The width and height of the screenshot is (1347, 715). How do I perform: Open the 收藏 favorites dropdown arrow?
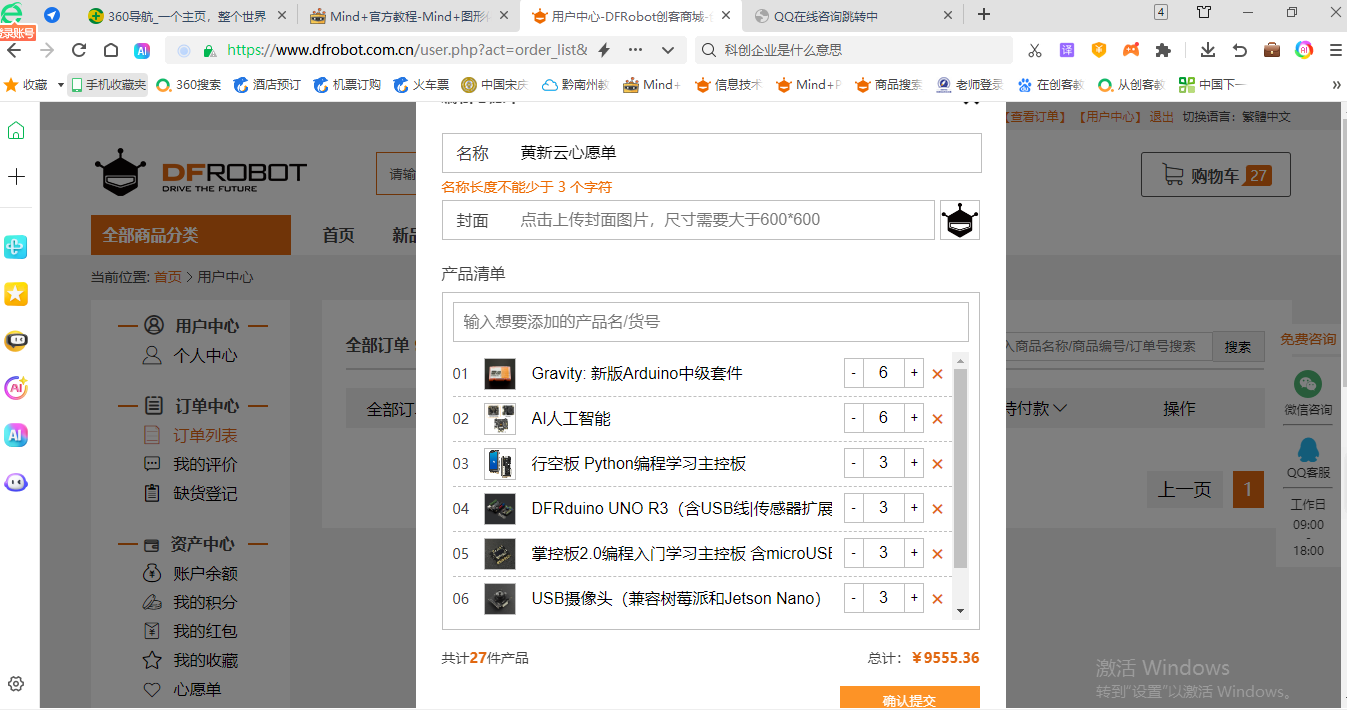[60, 85]
